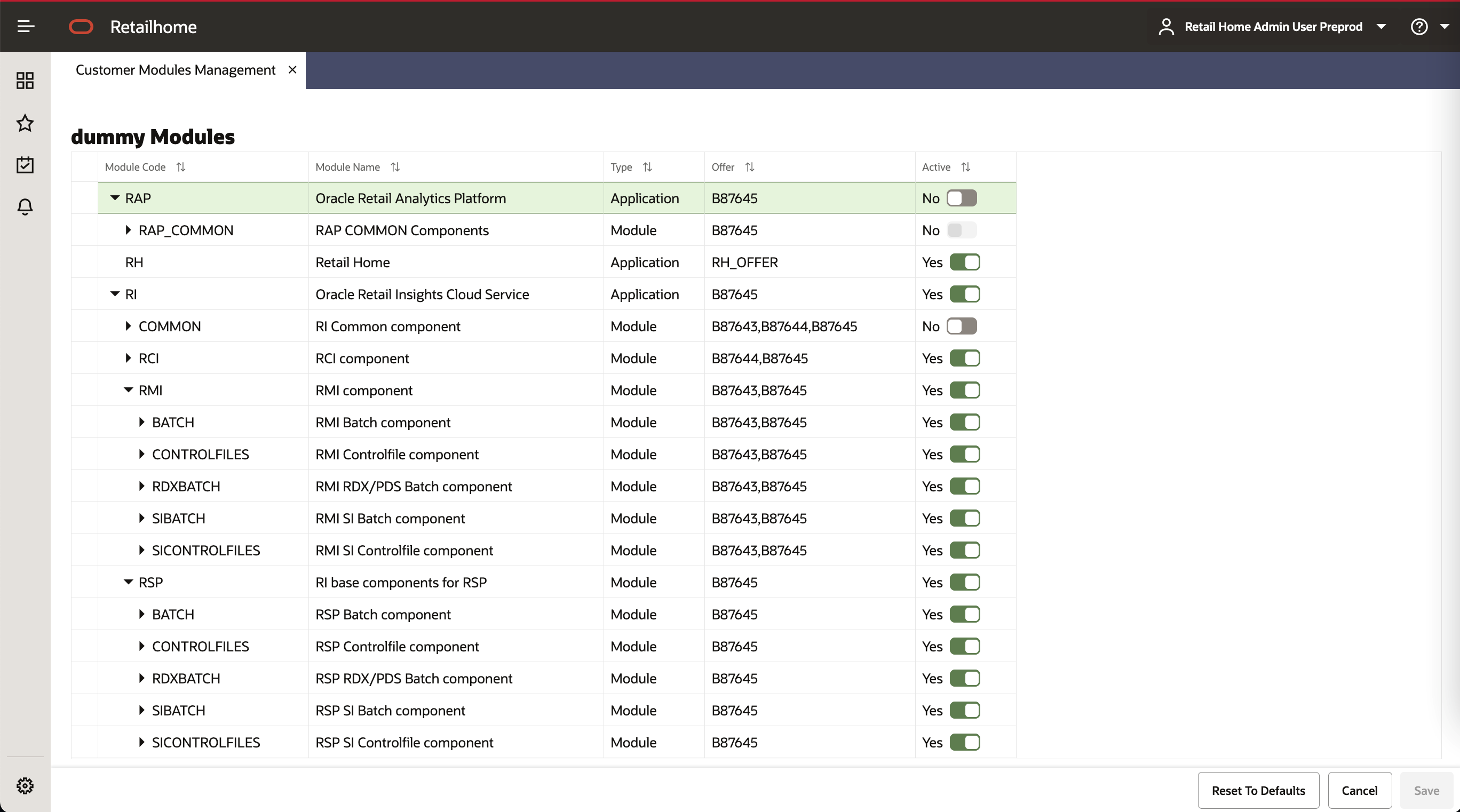
Task: Collapse the RMI module row
Action: 128,390
